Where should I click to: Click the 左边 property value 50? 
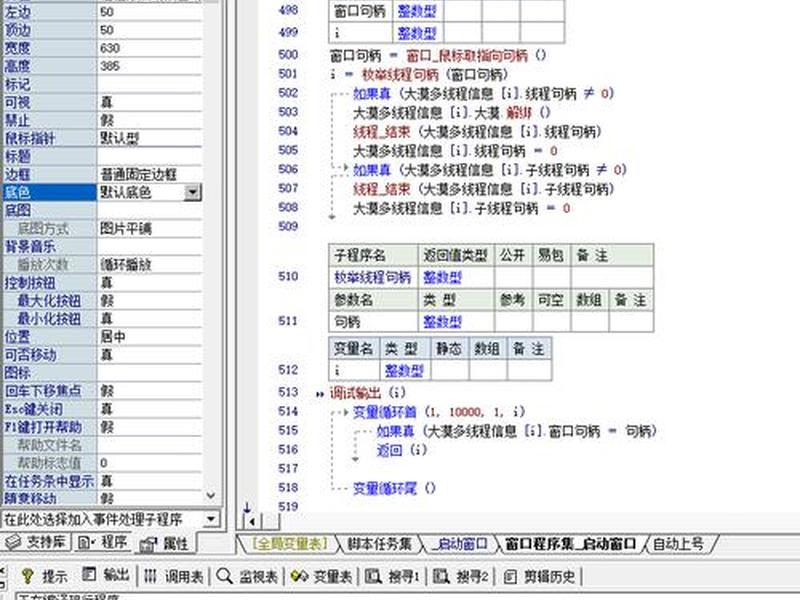point(107,12)
